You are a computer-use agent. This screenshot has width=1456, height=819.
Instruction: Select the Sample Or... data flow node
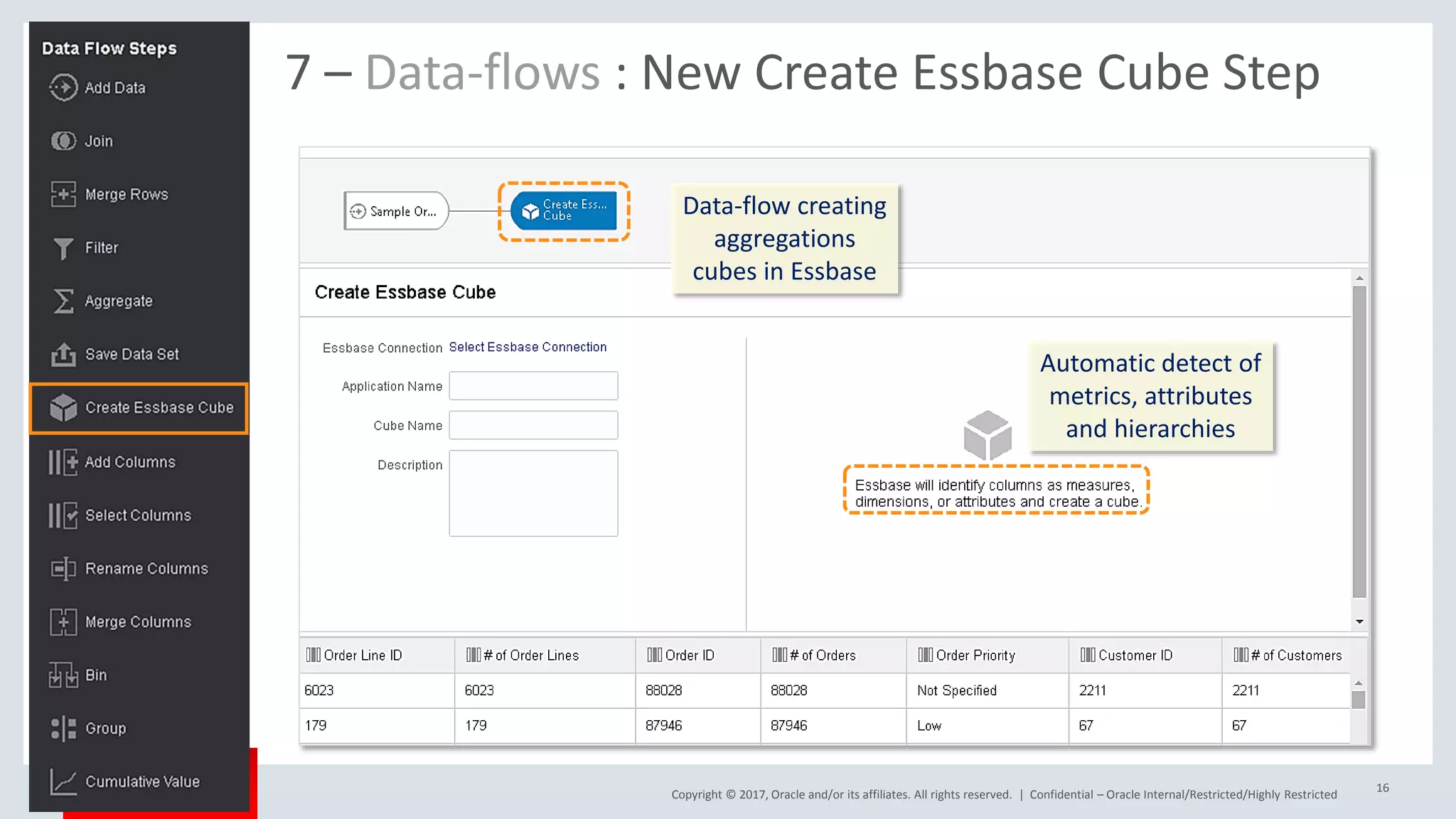point(397,211)
